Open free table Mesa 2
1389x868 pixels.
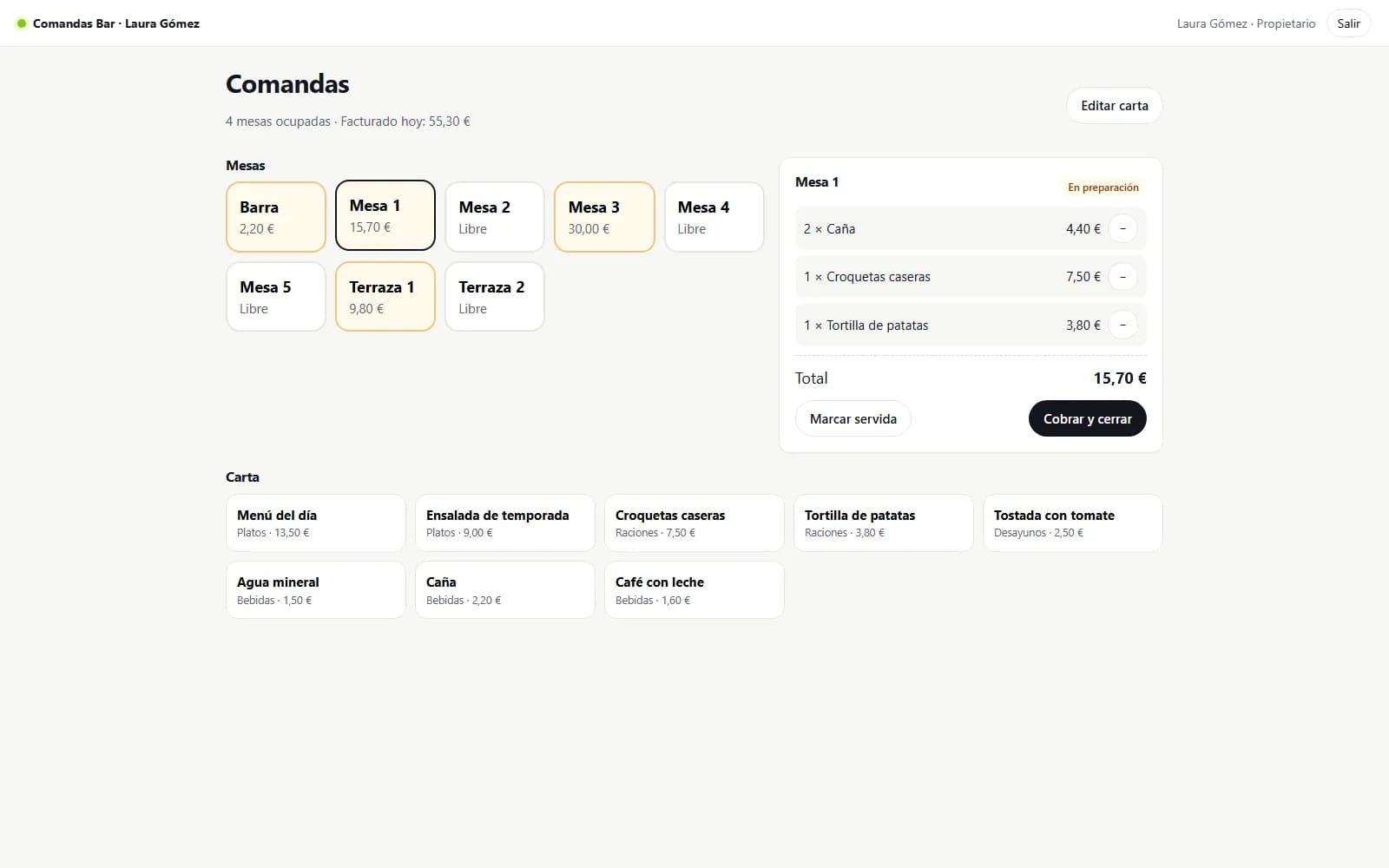click(495, 217)
